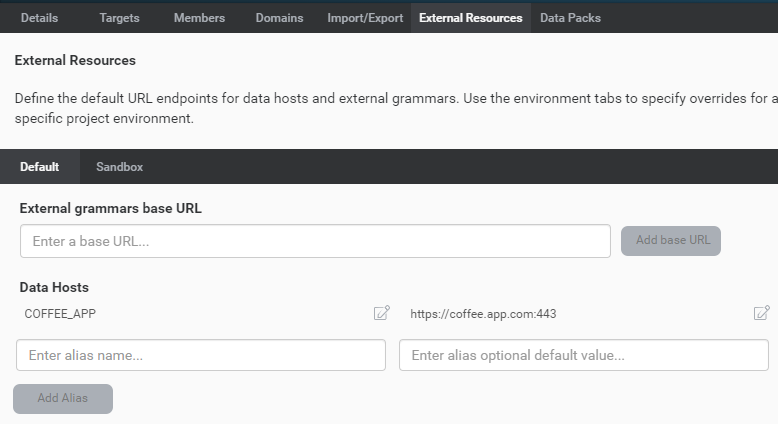Click the https://coffee.app.com:443 URL text
778x424 pixels.
tap(483, 314)
